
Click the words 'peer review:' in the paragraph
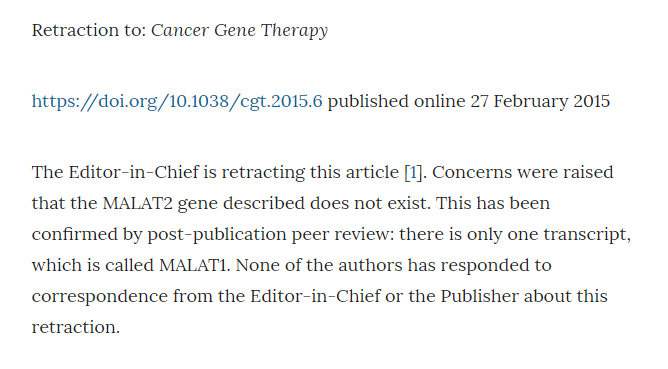(x=343, y=235)
